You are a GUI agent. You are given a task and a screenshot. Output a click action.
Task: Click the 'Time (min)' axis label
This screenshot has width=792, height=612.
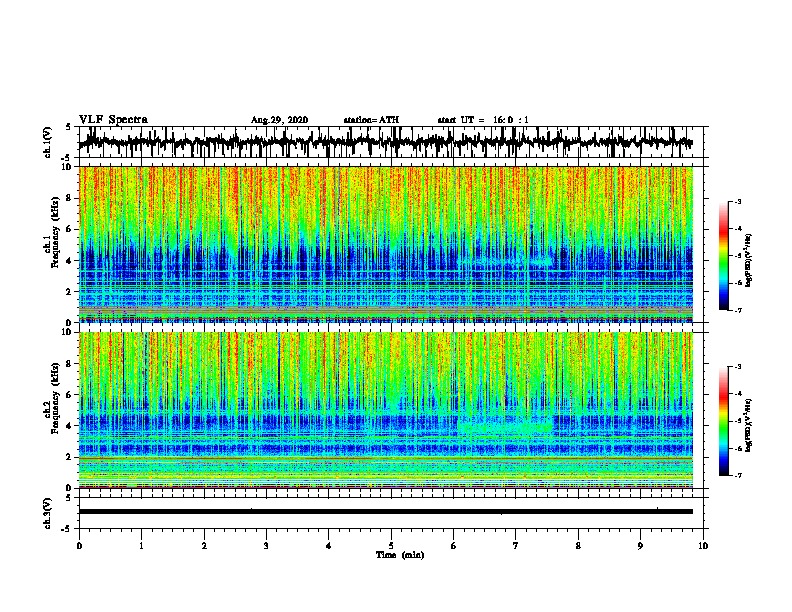click(400, 555)
